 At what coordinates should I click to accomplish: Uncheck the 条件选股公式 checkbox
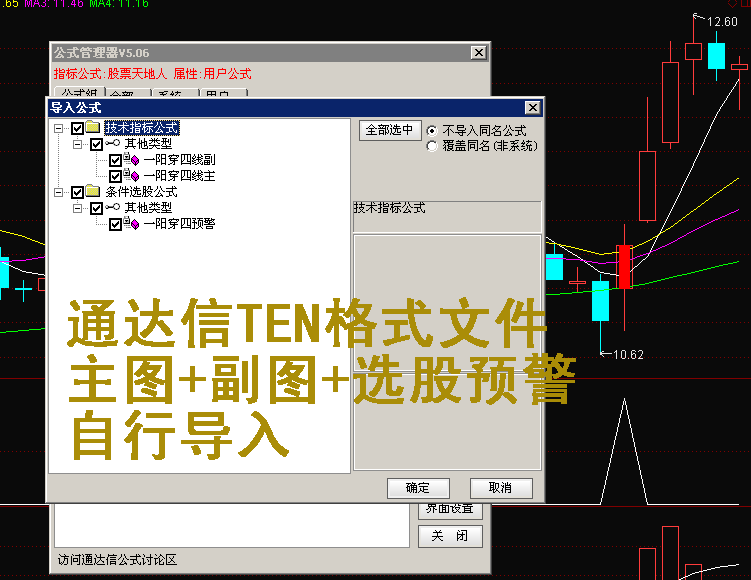(78, 193)
